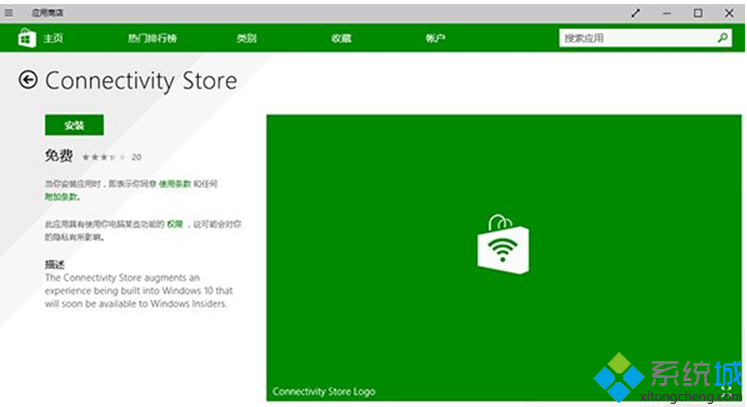Switch to the 主页 tab
747x407 pixels.
53,38
